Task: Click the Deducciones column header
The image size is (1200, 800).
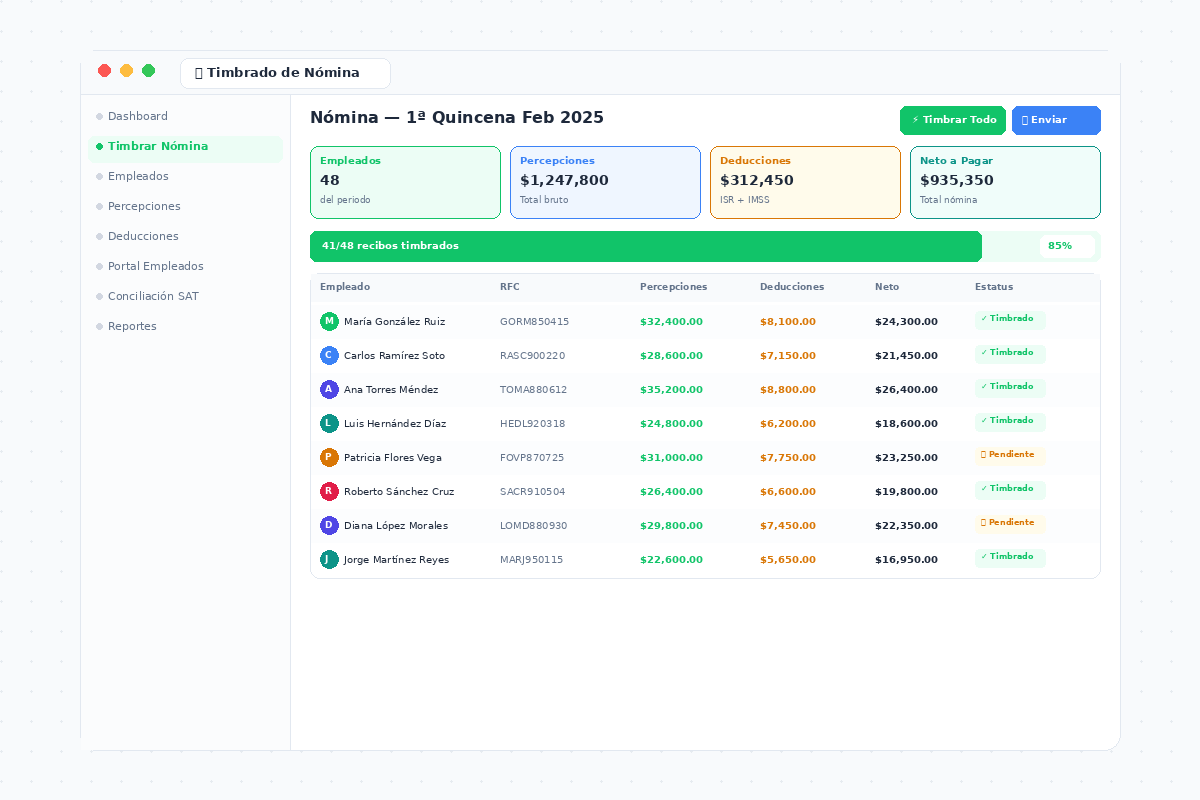Action: [792, 287]
